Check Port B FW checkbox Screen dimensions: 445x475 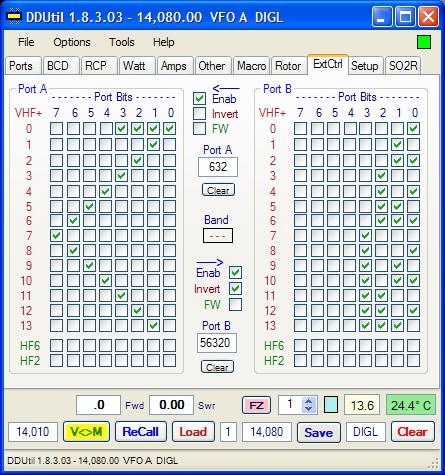(x=235, y=304)
